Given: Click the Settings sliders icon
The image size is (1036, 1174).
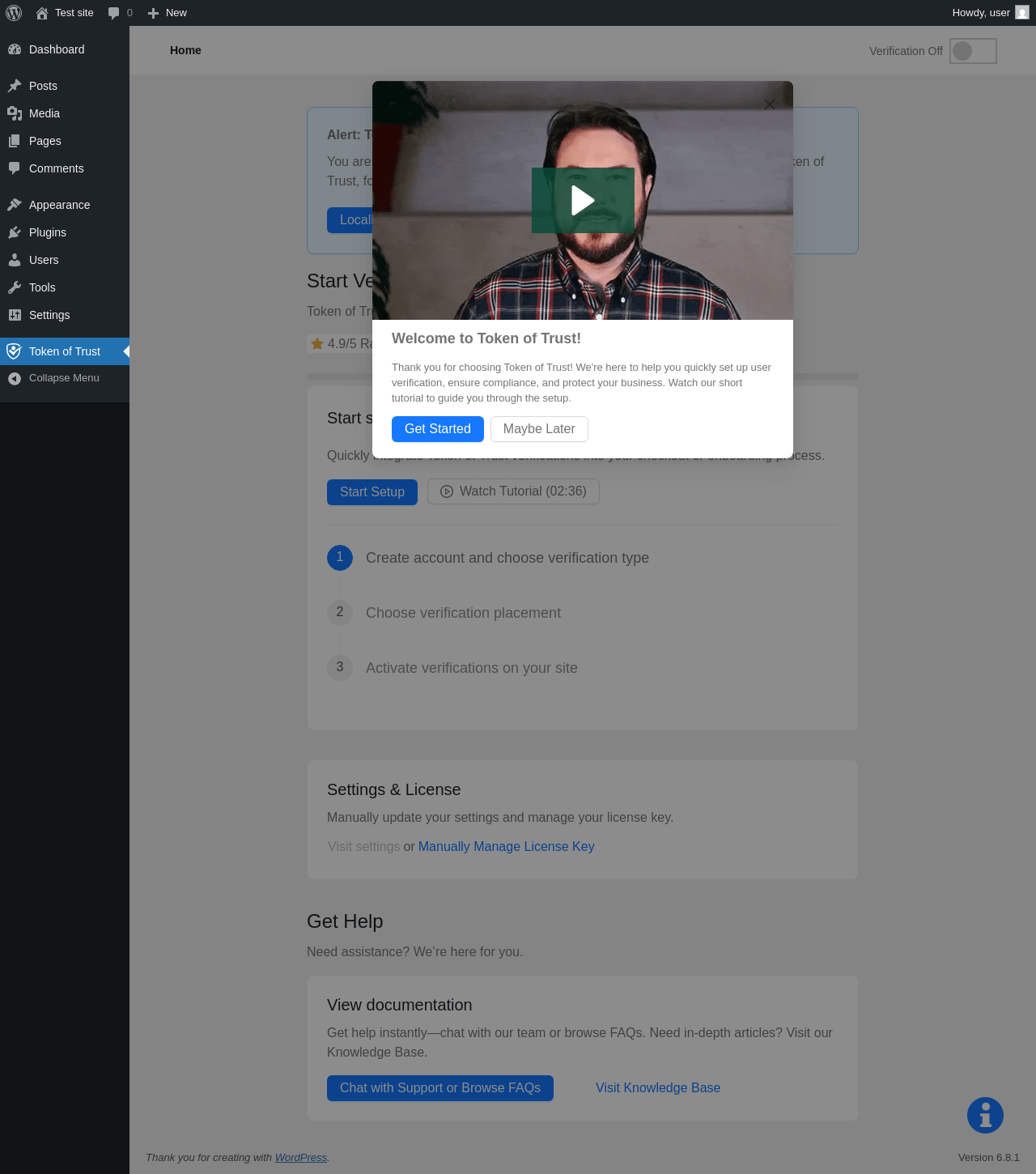Looking at the screenshot, I should [x=15, y=315].
